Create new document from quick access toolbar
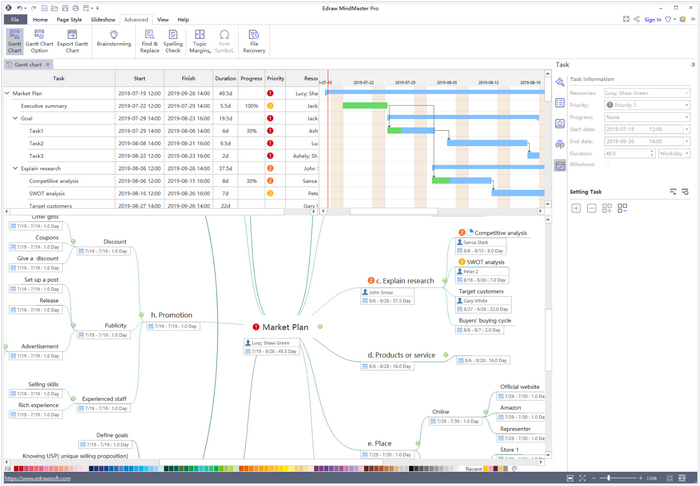This screenshot has width=700, height=486. (44, 8)
